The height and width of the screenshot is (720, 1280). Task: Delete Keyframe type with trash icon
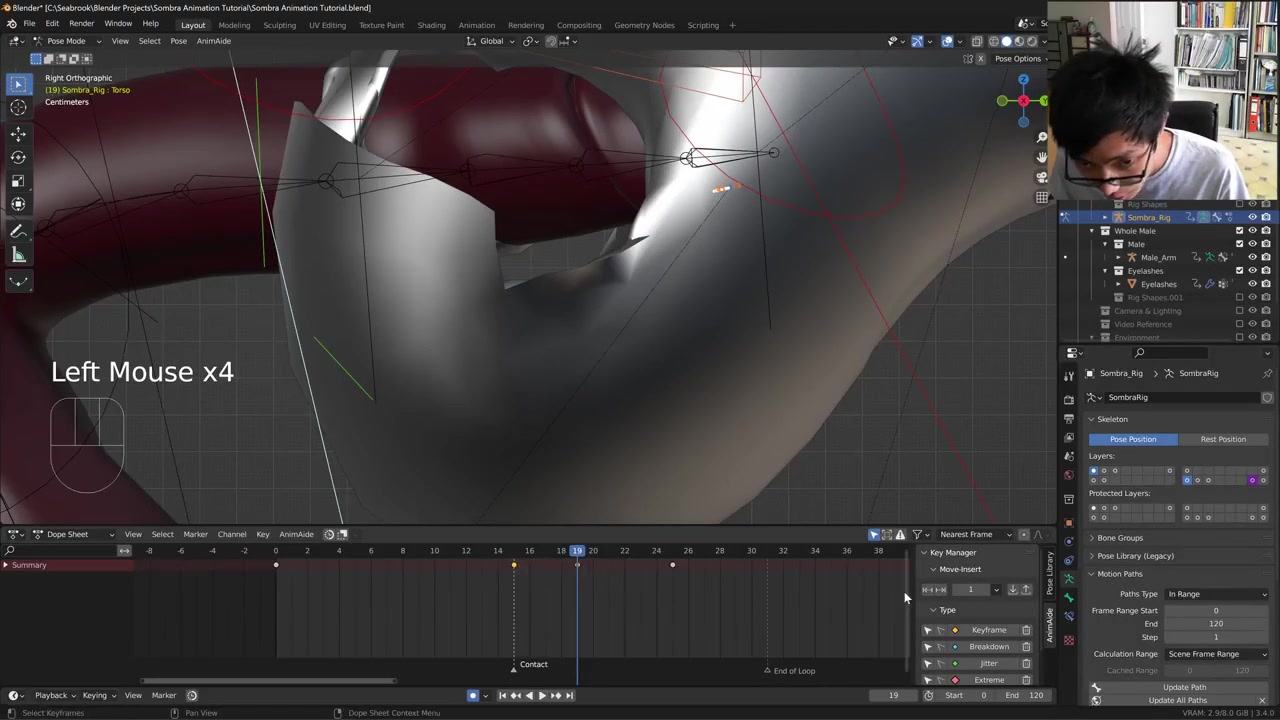(x=1026, y=630)
